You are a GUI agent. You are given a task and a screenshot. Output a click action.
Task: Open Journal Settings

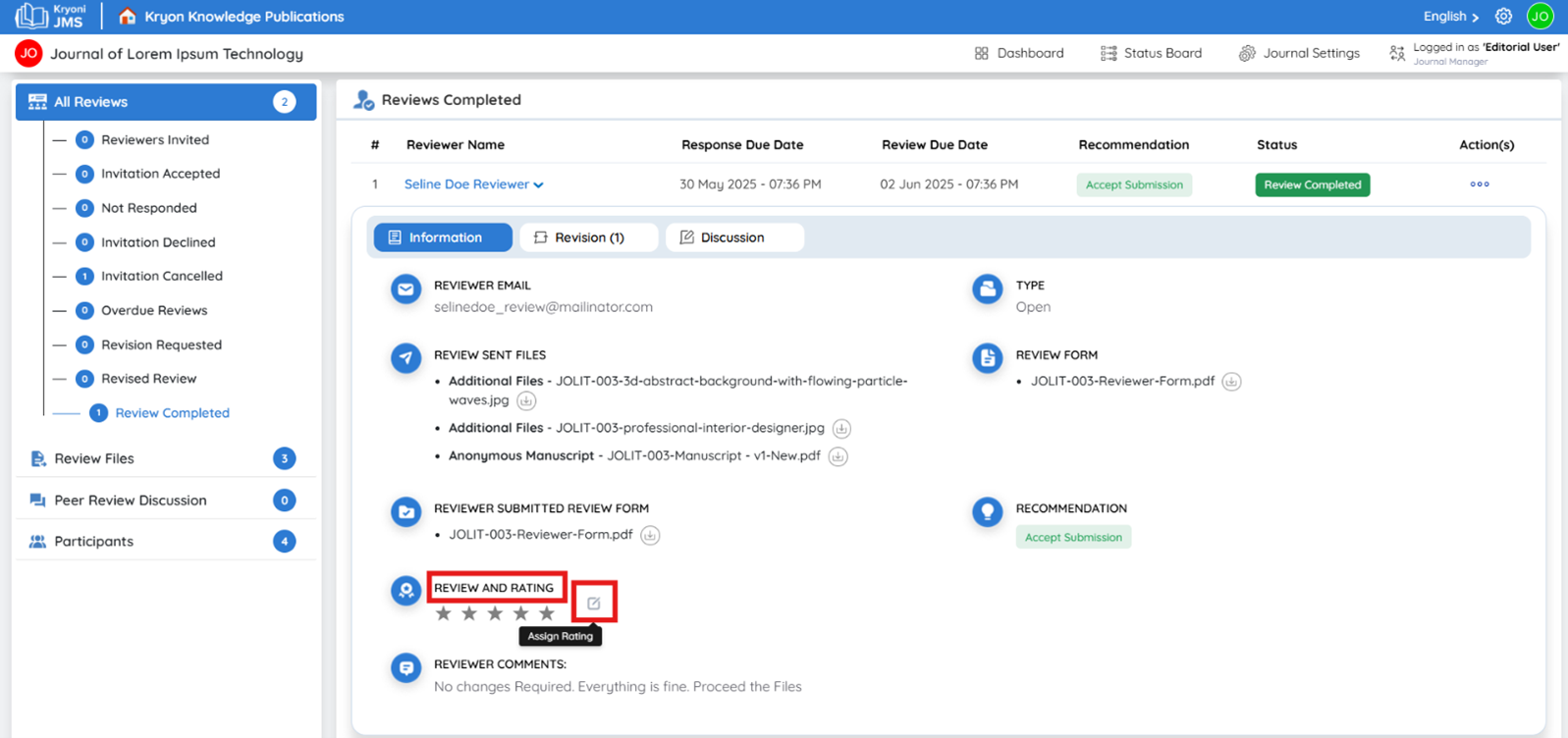(x=1299, y=53)
